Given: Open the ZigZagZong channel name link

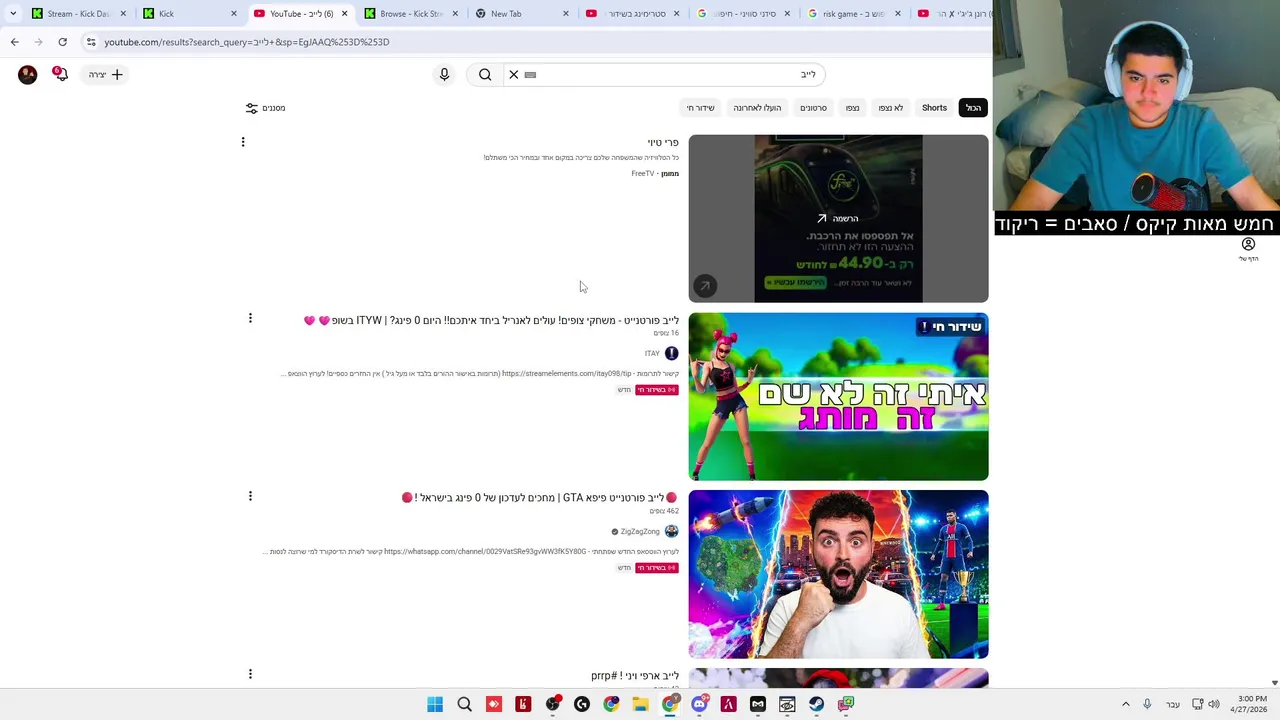Looking at the screenshot, I should coord(640,532).
